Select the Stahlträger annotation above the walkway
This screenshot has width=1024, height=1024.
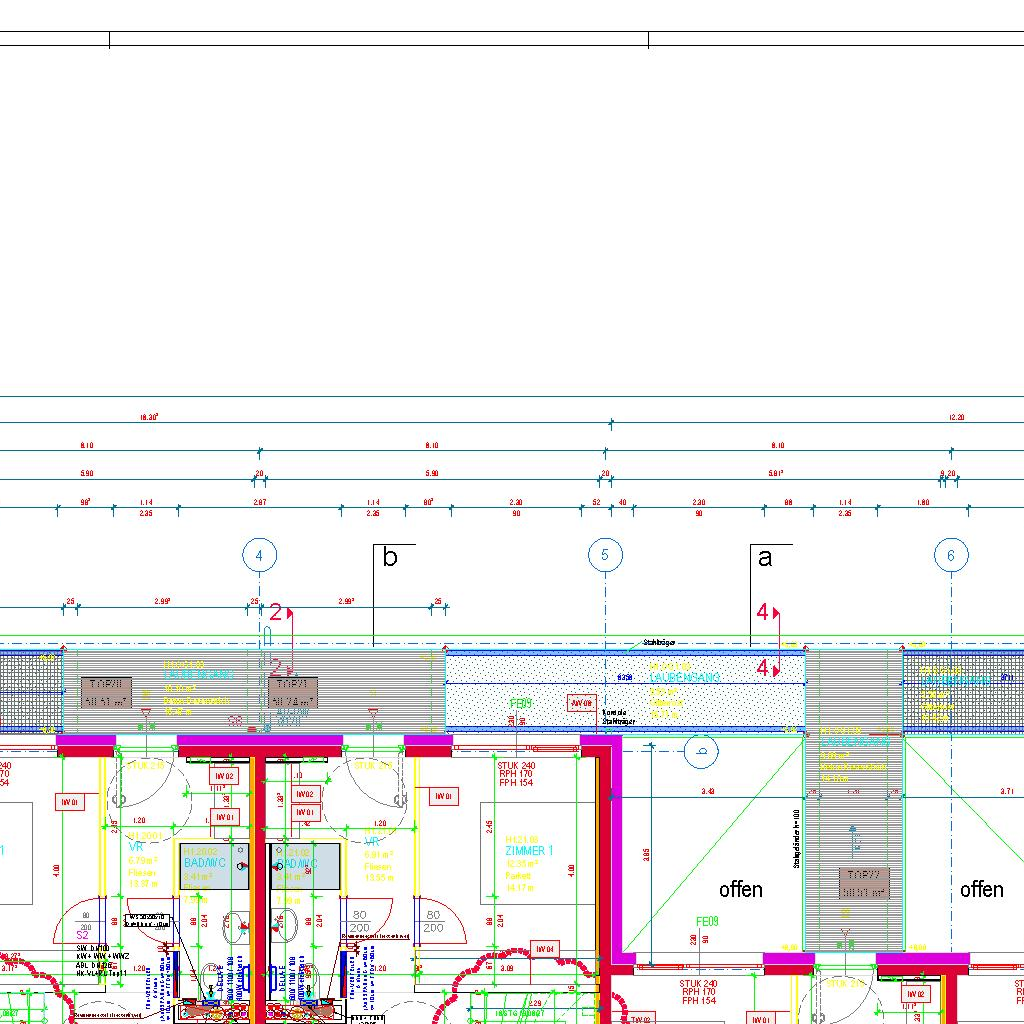coord(662,643)
